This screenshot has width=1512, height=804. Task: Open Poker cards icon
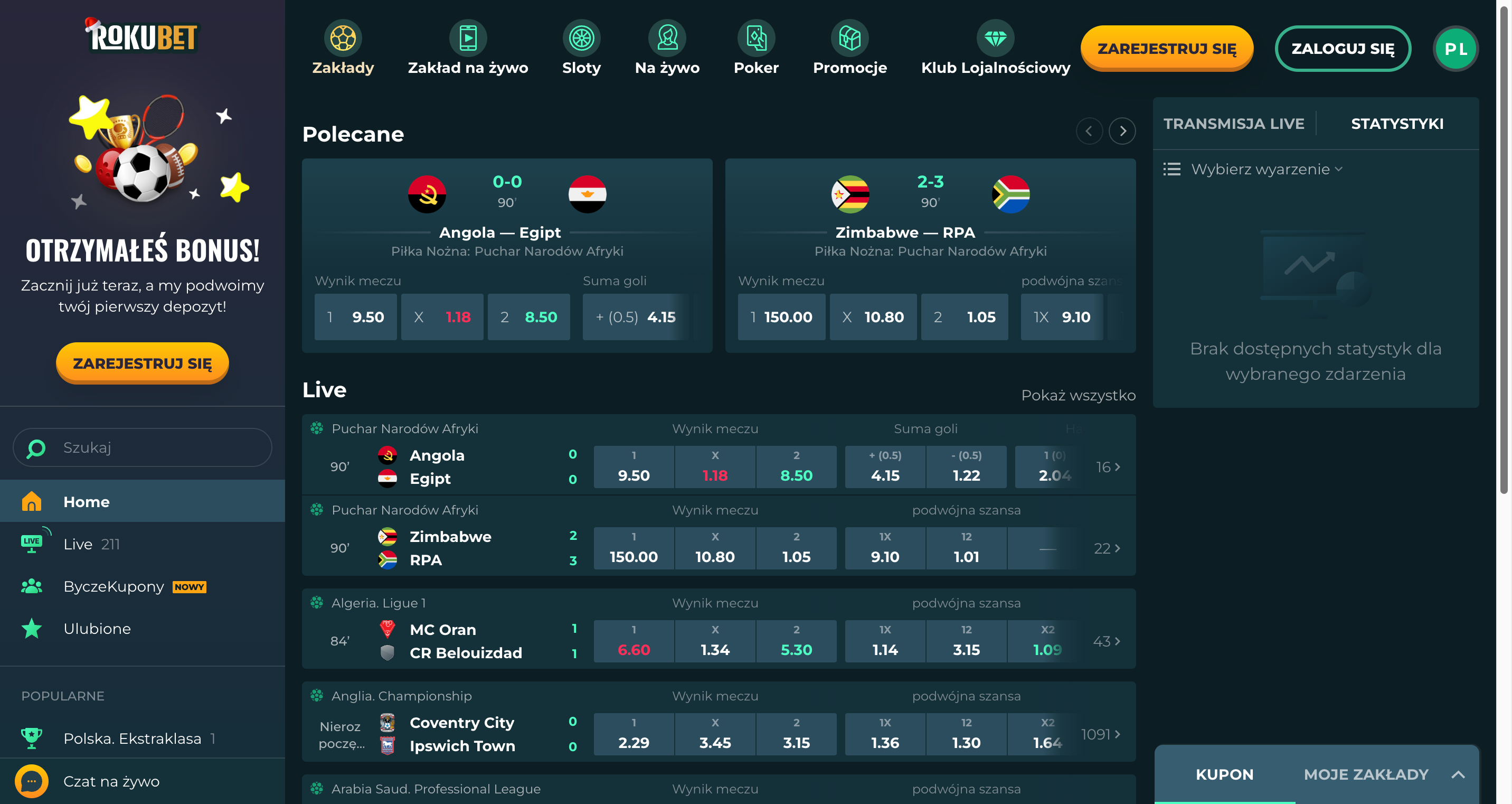point(756,39)
